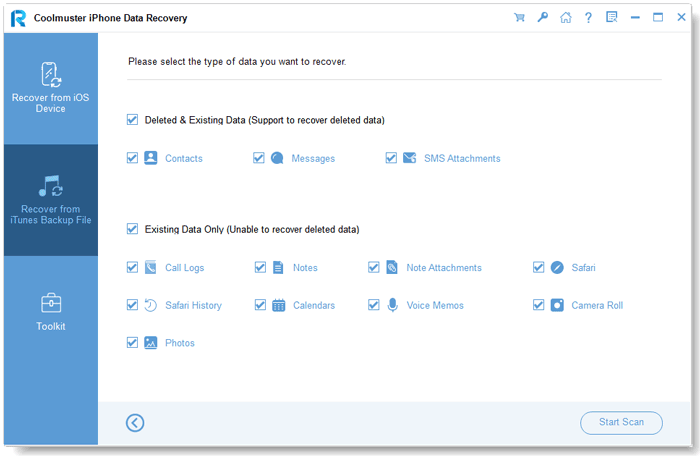
Task: Click the Note Attachments paperclip icon
Action: click(392, 268)
